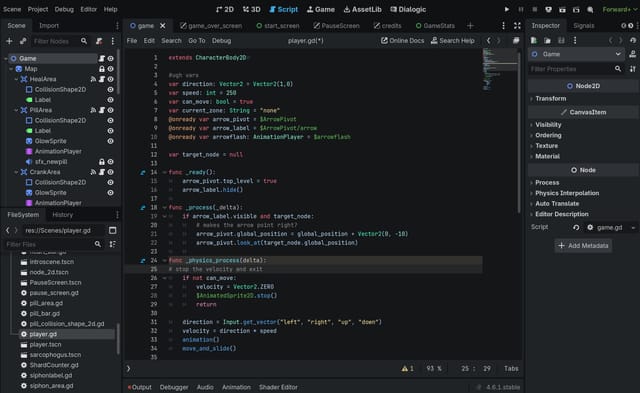Toggle visibility of sfx_newpill node
Viewport: 640px width, 393px height.
pos(110,162)
